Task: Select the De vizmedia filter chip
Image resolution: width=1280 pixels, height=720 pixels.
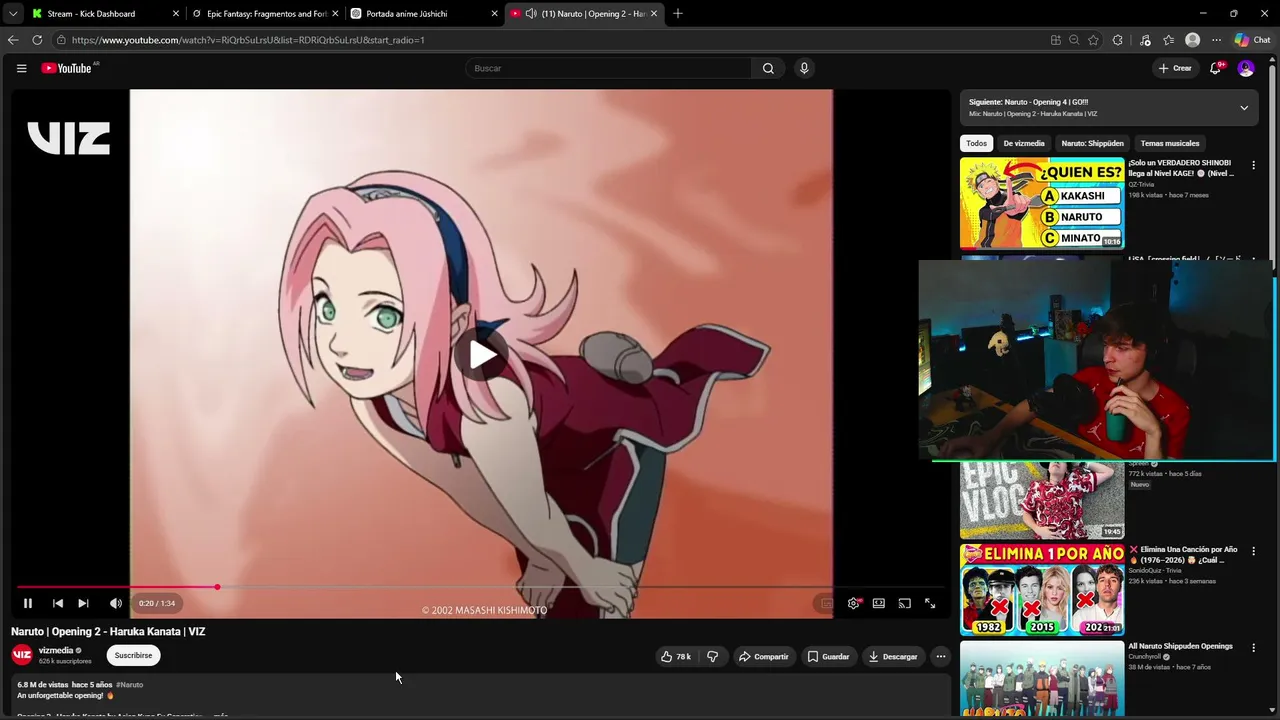Action: (x=1024, y=143)
